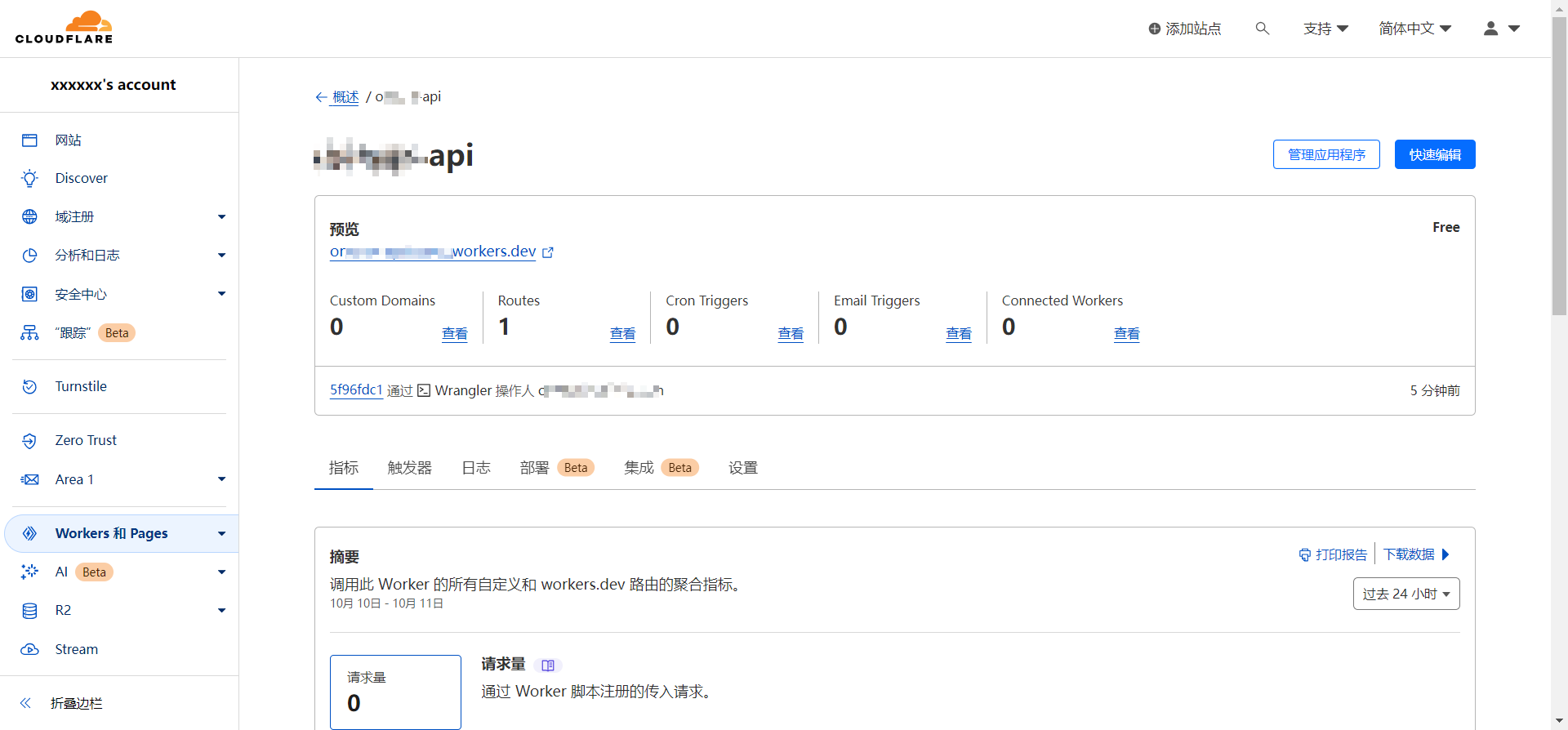Collapse the Workers 和 Pages arrow
The width and height of the screenshot is (1568, 730).
click(x=221, y=534)
